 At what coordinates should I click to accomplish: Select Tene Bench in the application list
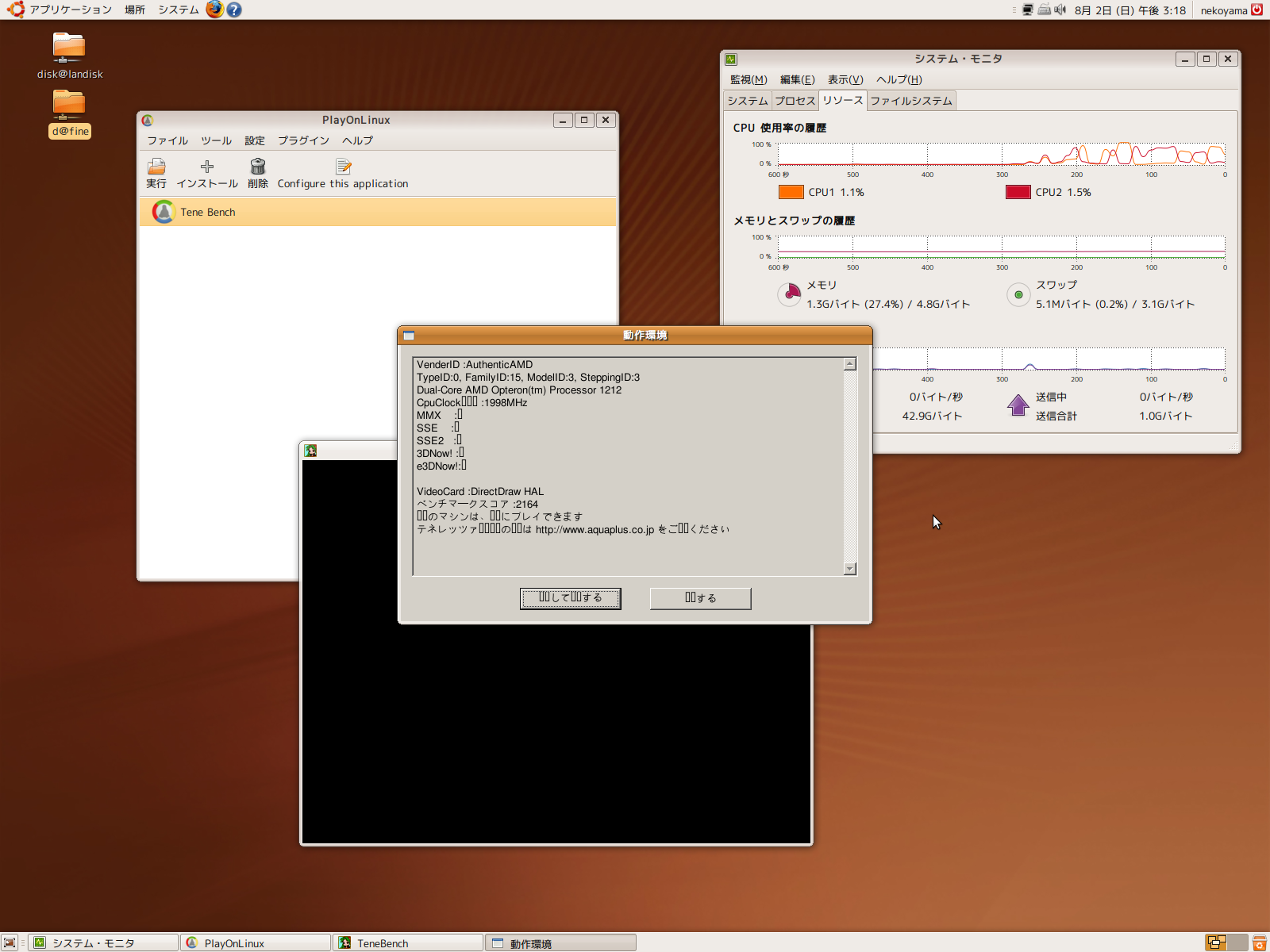[208, 213]
